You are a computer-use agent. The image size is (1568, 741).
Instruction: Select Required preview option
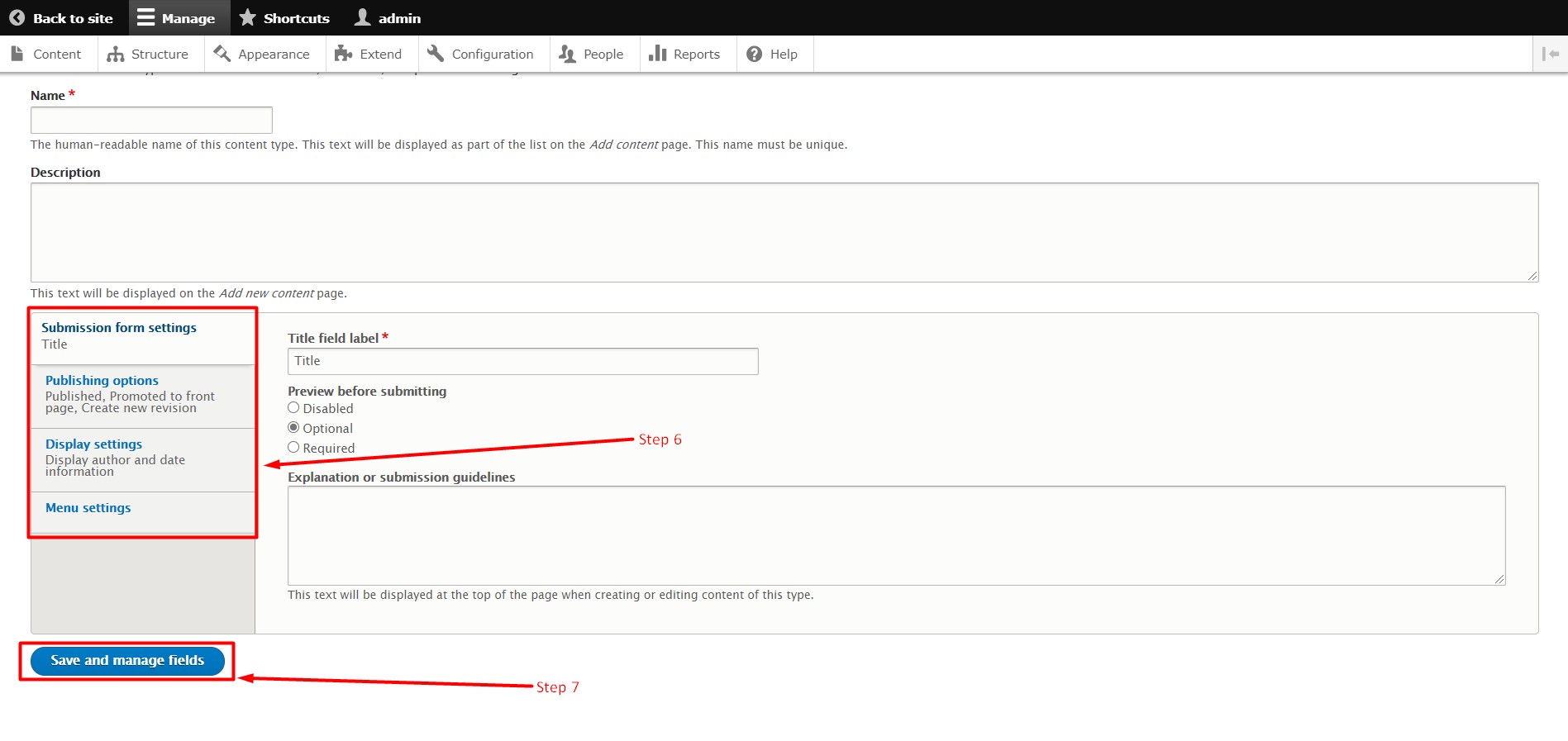[293, 448]
